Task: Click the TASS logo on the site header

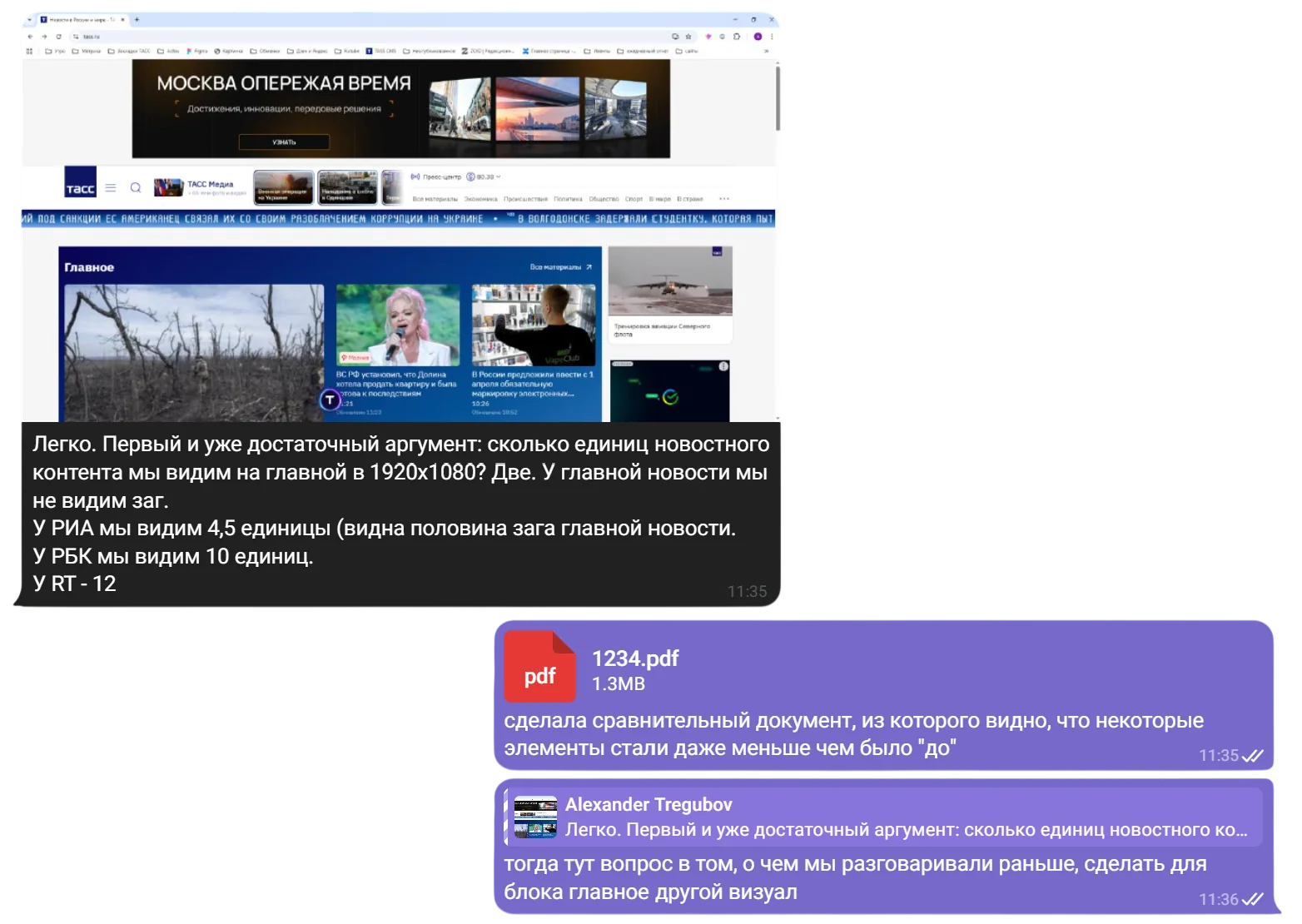Action: click(x=81, y=181)
